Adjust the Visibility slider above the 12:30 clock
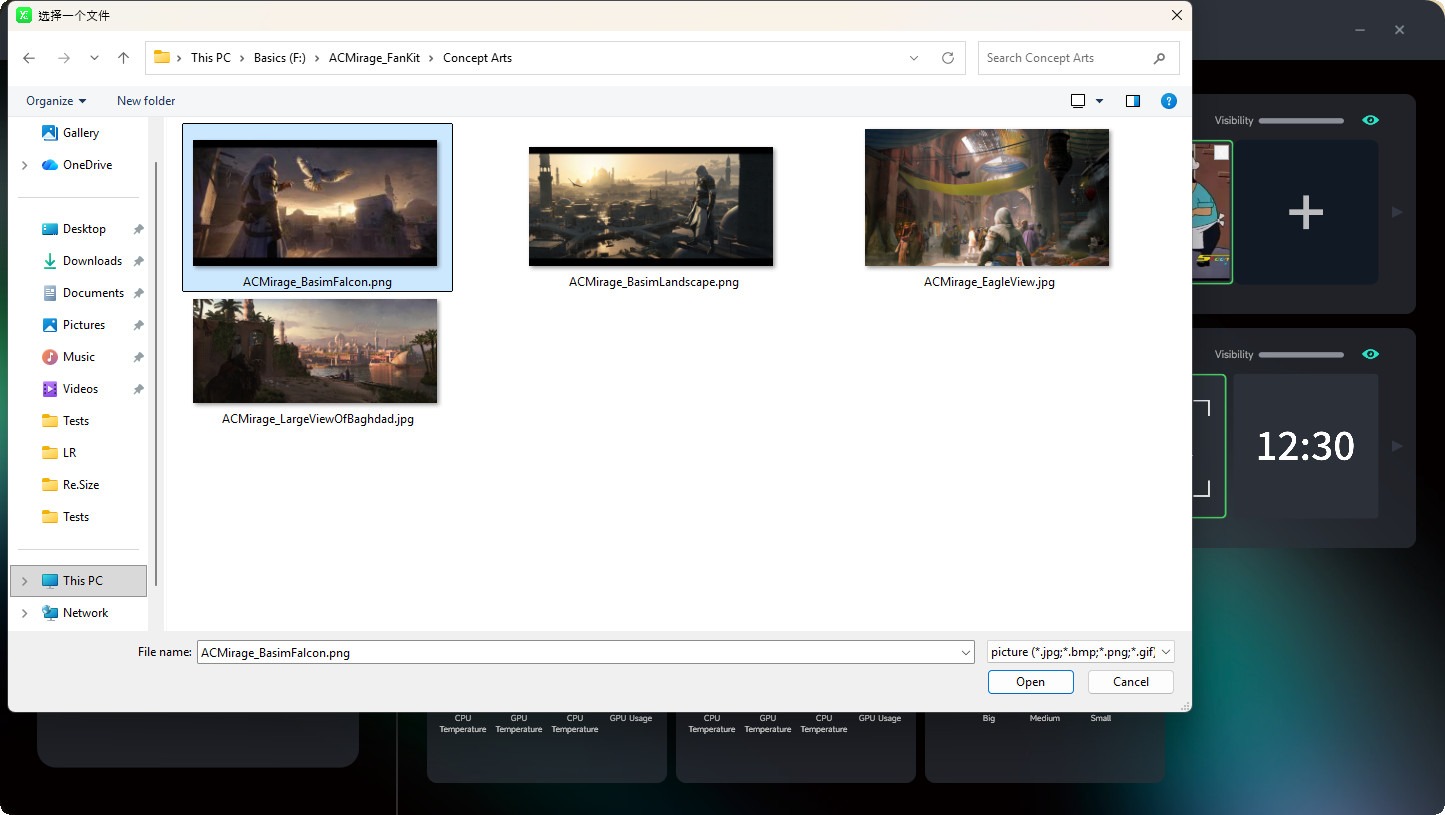Viewport: 1445px width, 815px height. (x=1301, y=355)
